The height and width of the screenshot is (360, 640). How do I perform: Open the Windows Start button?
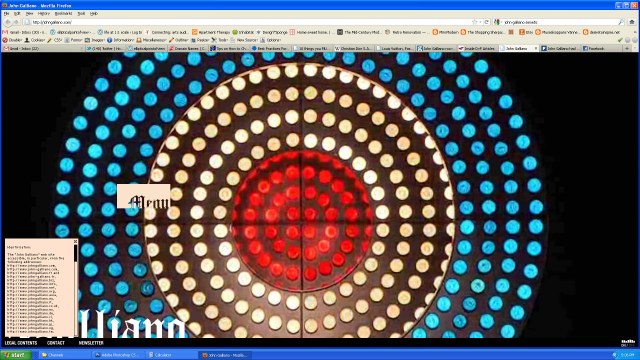pyautogui.click(x=16, y=355)
